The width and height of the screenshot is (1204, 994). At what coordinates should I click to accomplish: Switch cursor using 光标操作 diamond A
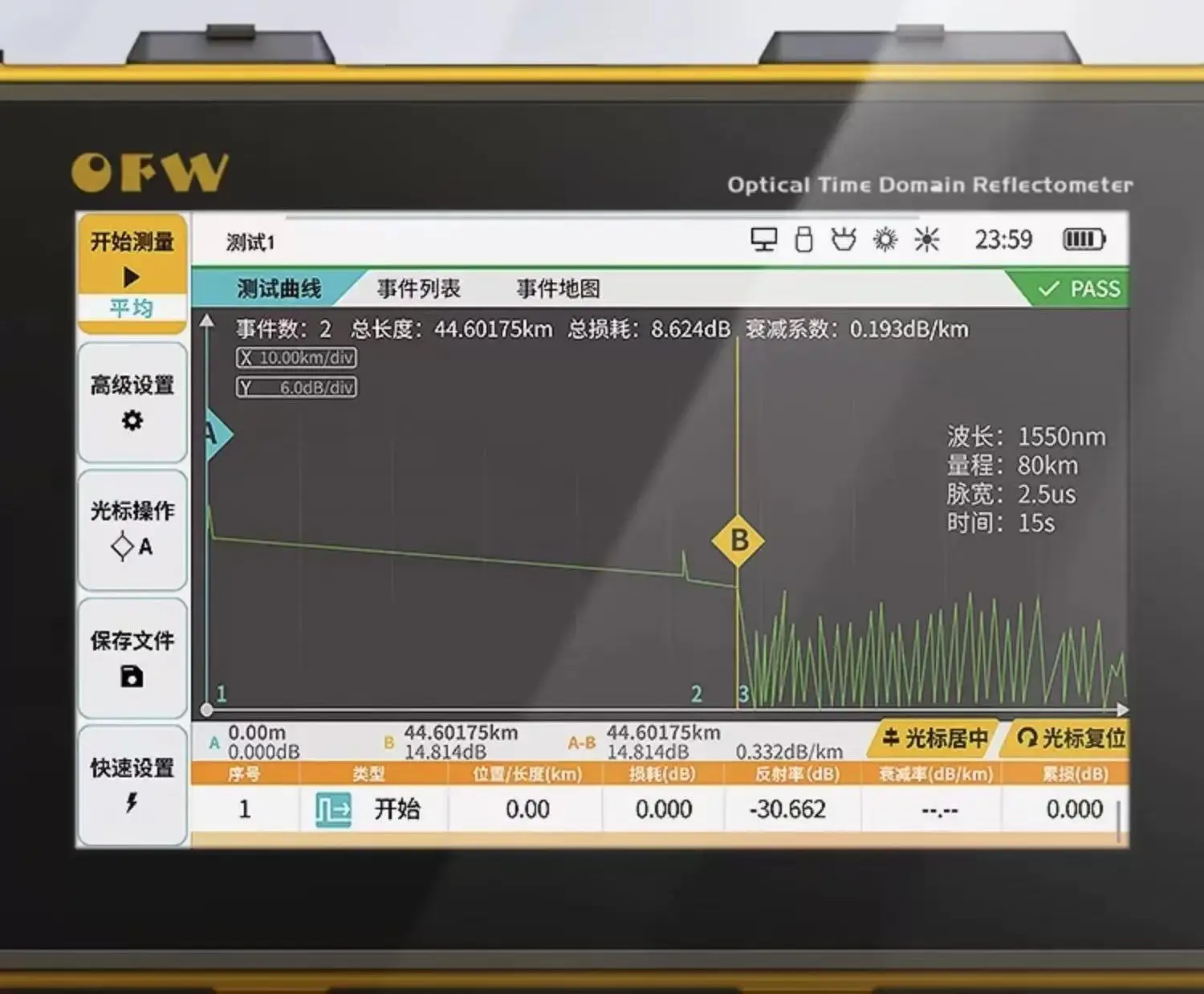click(x=132, y=530)
